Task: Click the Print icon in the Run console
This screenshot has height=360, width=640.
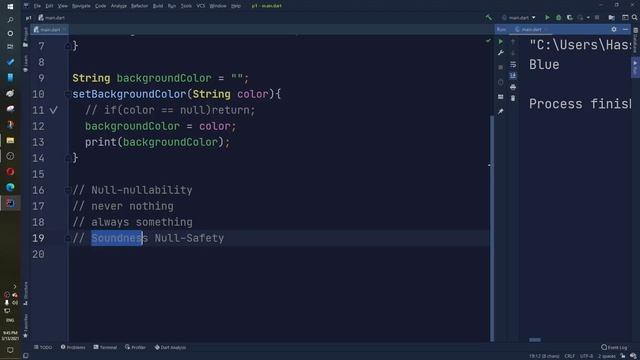Action: (513, 87)
